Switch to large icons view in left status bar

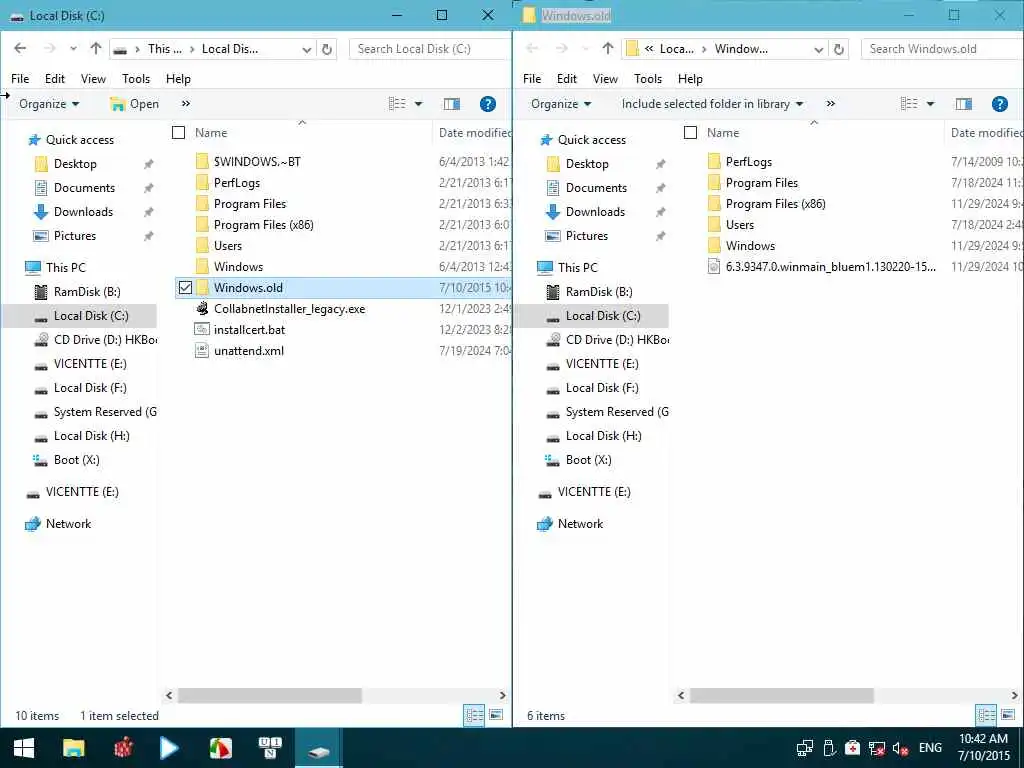[x=496, y=715]
